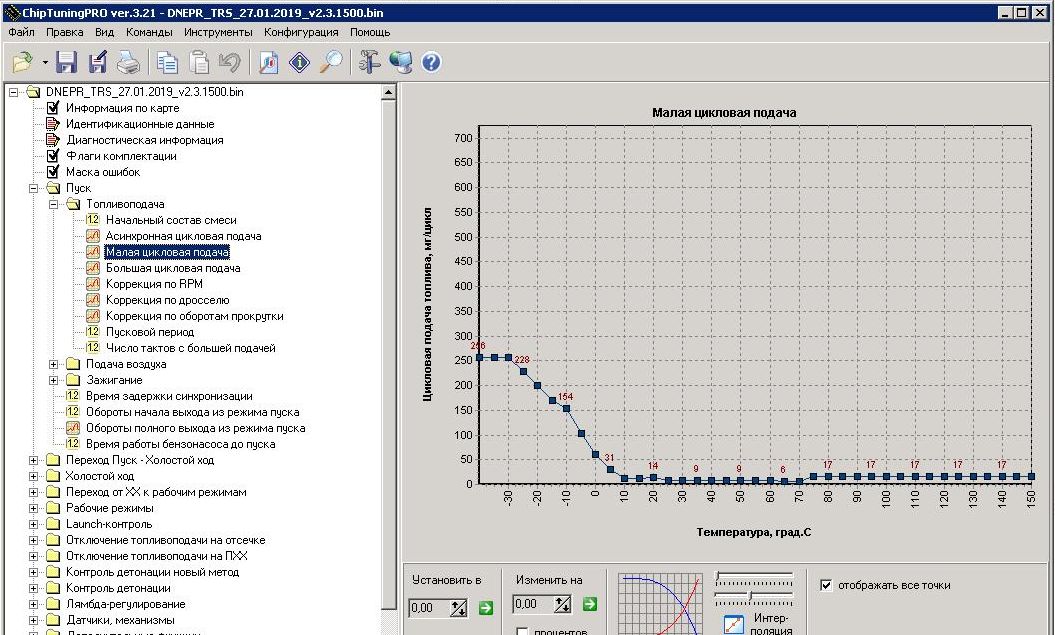Image resolution: width=1055 pixels, height=635 pixels.
Task: Select 'Пусковой период' parameter
Action: 150,332
